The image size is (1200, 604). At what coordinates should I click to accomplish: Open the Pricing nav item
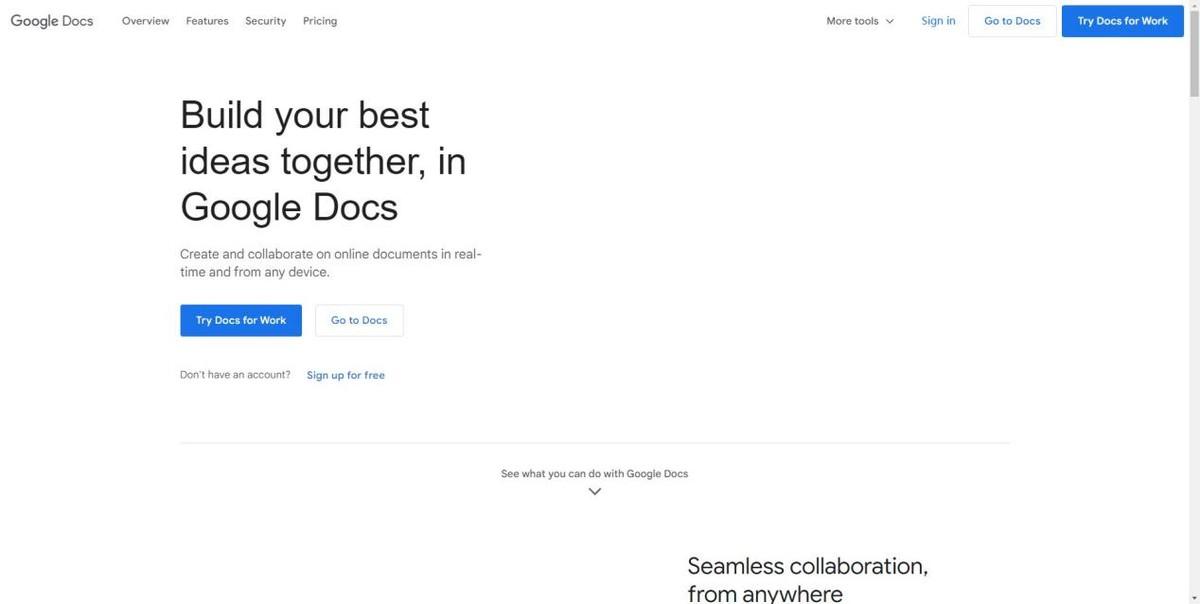click(320, 21)
